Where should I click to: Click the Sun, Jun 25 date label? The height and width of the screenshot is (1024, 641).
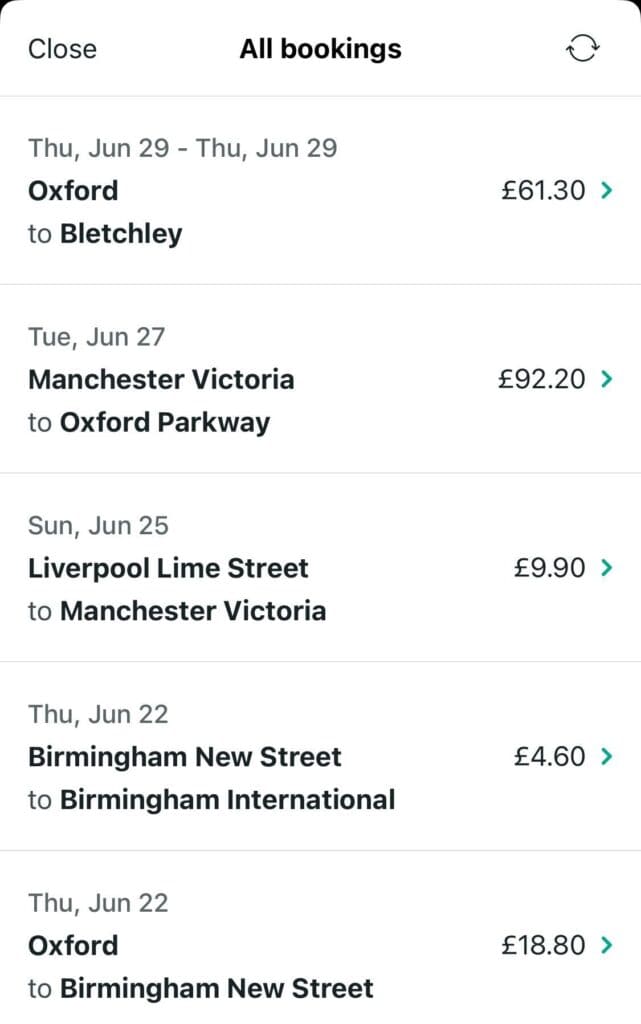click(98, 525)
